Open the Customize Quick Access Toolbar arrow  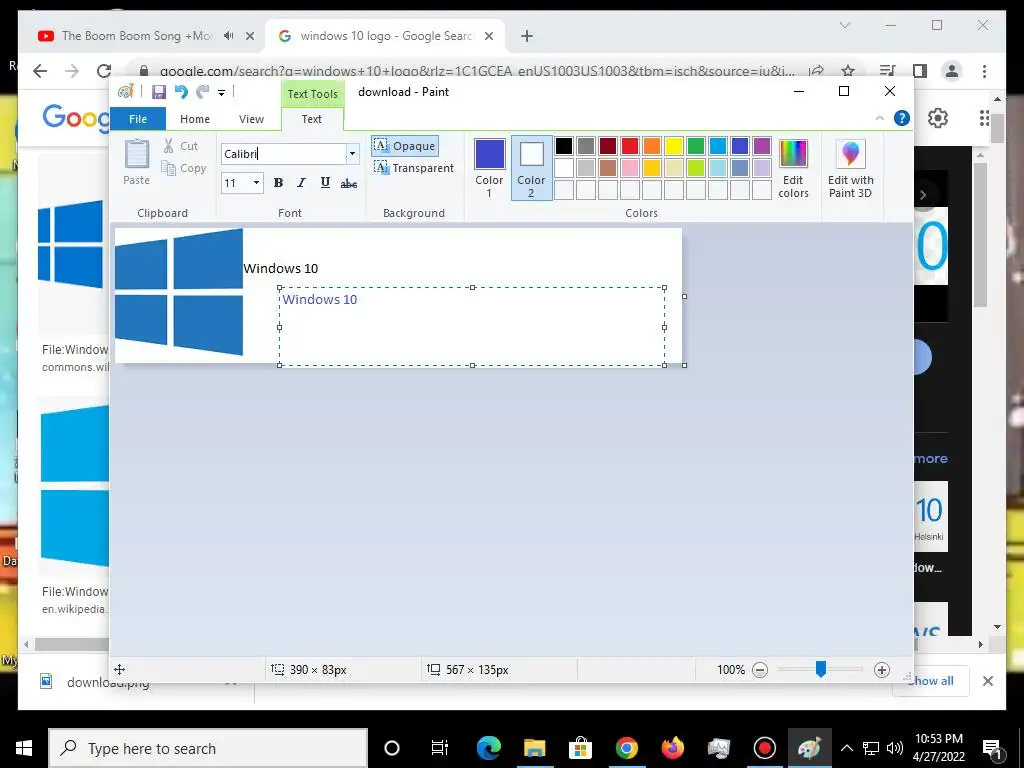pos(221,93)
